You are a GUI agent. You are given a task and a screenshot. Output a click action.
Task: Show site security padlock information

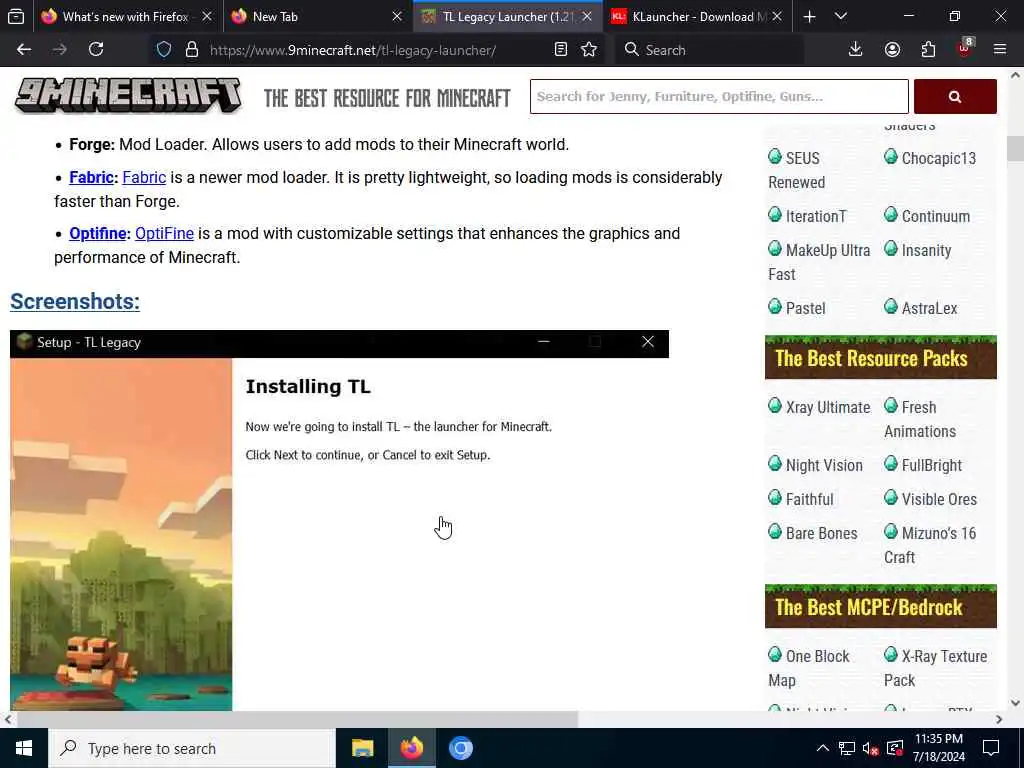(191, 50)
